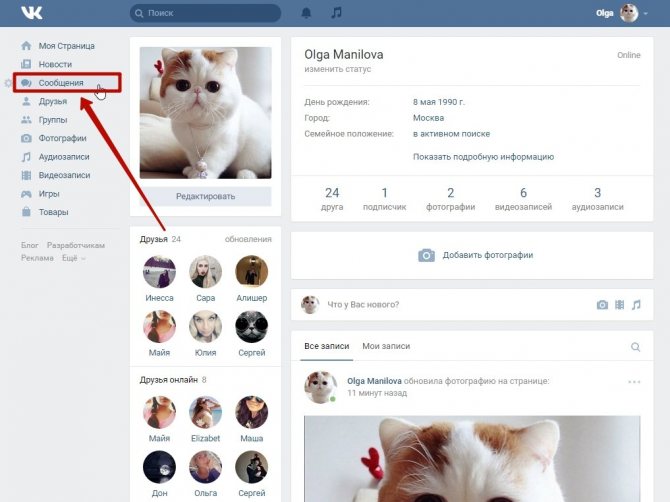Open the 24 друга counter
The image size is (670, 502).
pyautogui.click(x=332, y=199)
